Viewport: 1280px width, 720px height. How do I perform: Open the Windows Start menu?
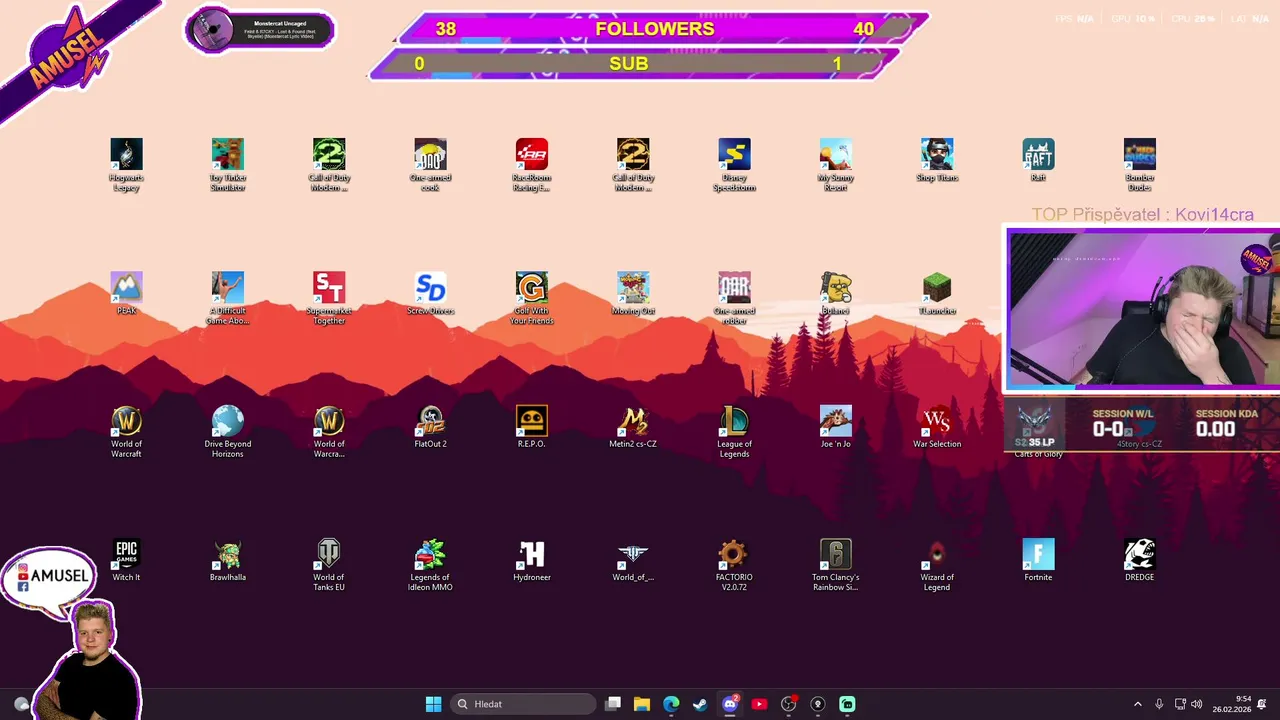point(433,704)
